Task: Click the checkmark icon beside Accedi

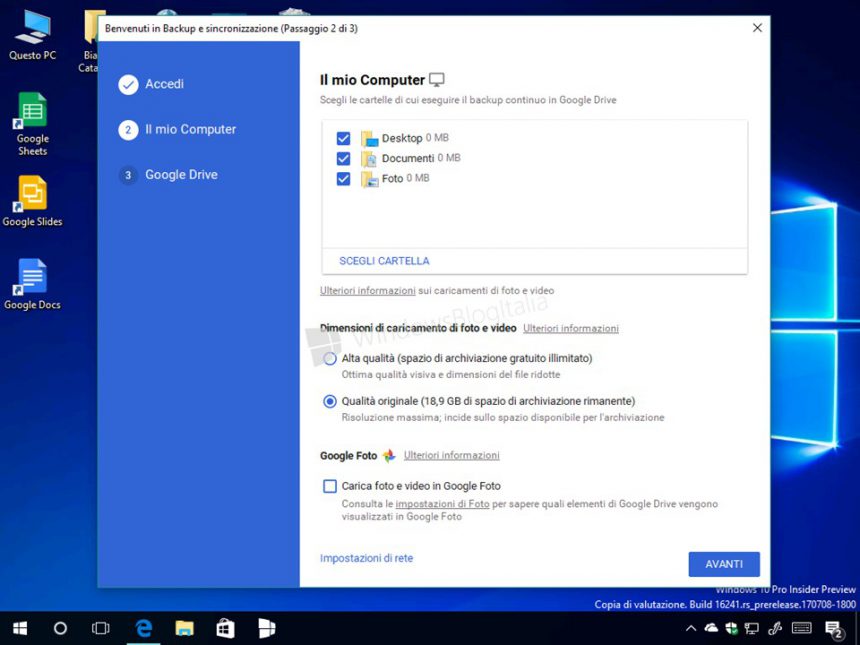Action: pyautogui.click(x=128, y=84)
